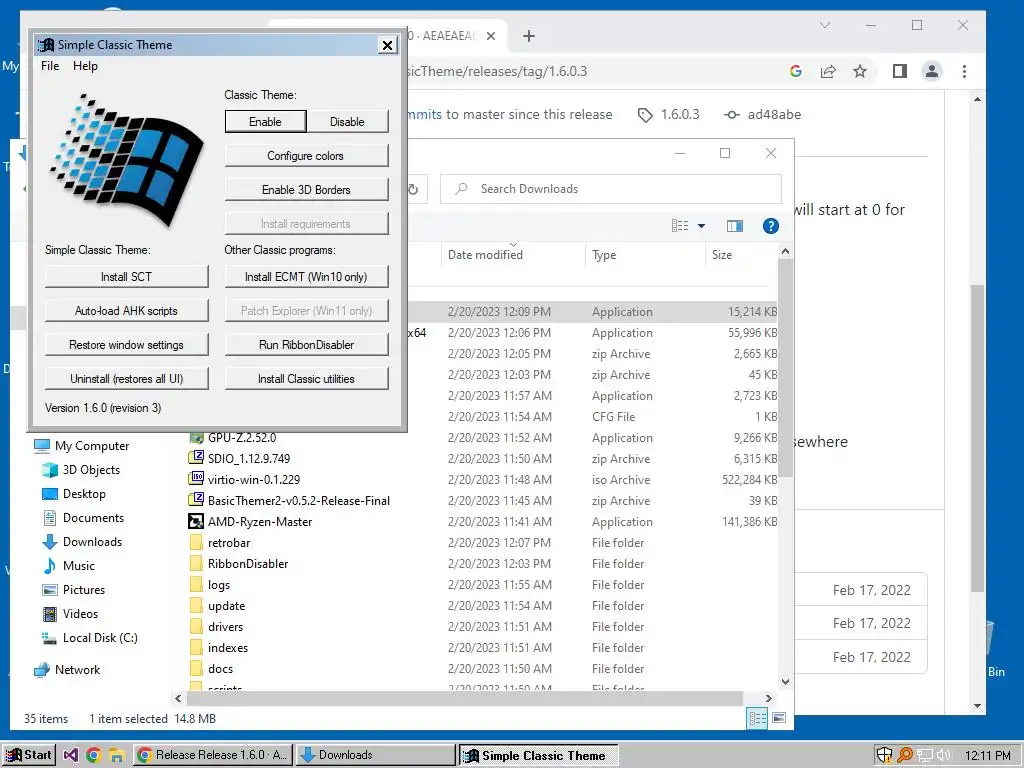
Task: Select virtio-win-0.1.229 iso file icon
Action: (x=196, y=479)
